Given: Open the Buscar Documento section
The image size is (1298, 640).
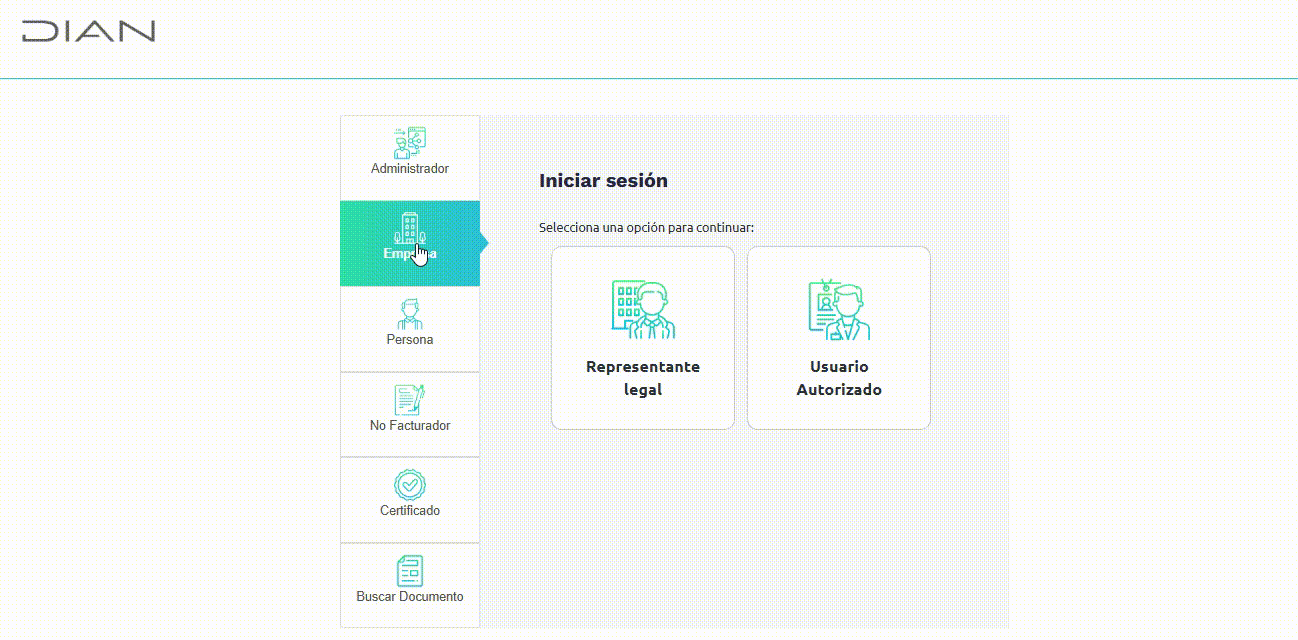Looking at the screenshot, I should coord(409,584).
